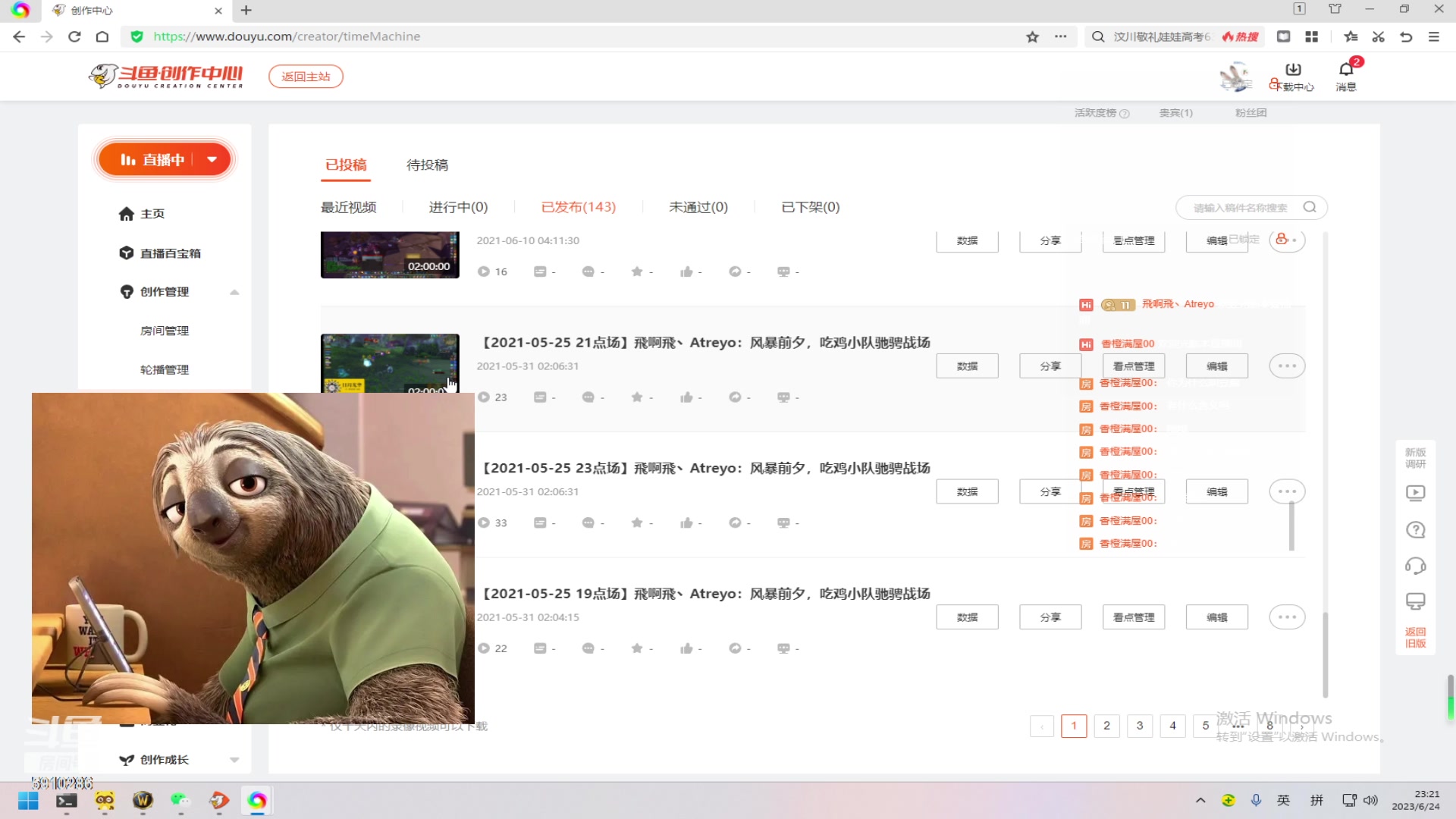
Task: Click 编辑 for 21点场 video
Action: [1217, 366]
